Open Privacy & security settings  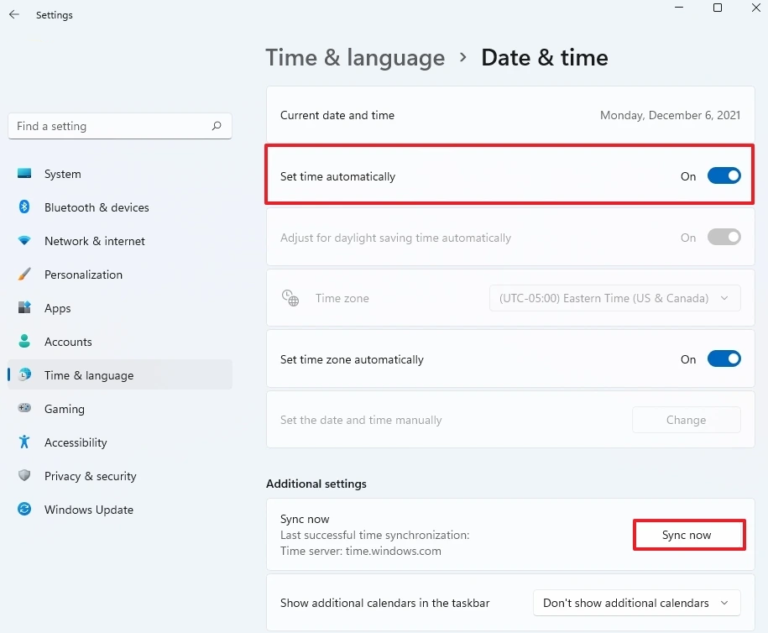tap(120, 476)
